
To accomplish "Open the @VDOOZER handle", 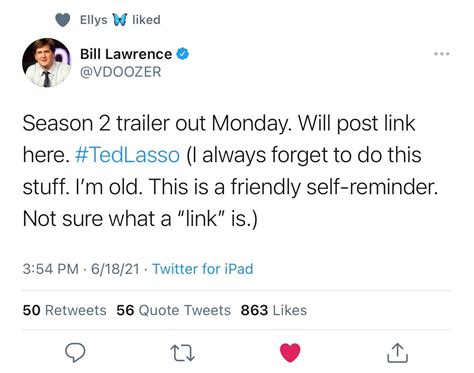I will point(121,72).
